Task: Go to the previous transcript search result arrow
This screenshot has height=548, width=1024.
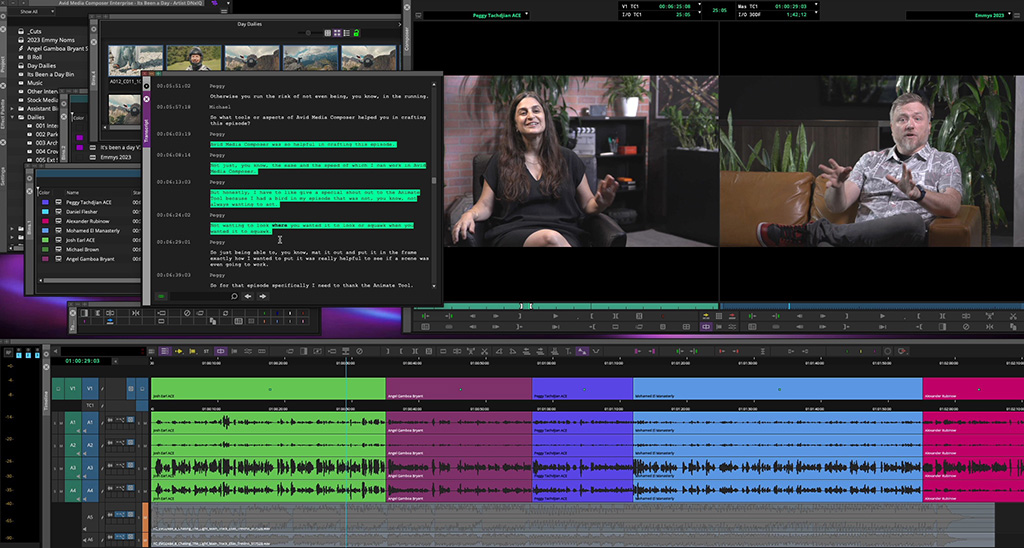Action: coord(248,296)
